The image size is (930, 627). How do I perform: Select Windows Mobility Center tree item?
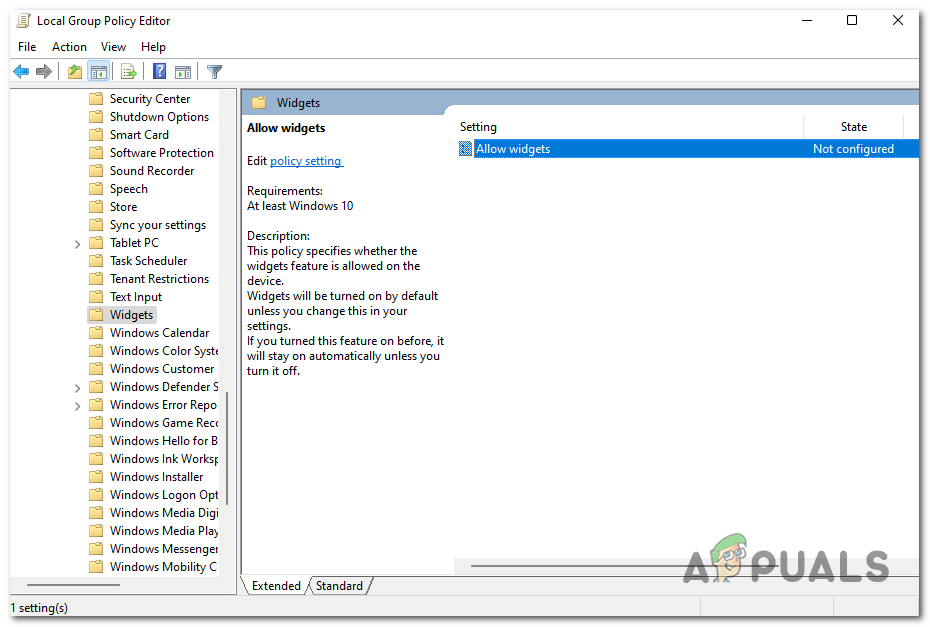164,566
